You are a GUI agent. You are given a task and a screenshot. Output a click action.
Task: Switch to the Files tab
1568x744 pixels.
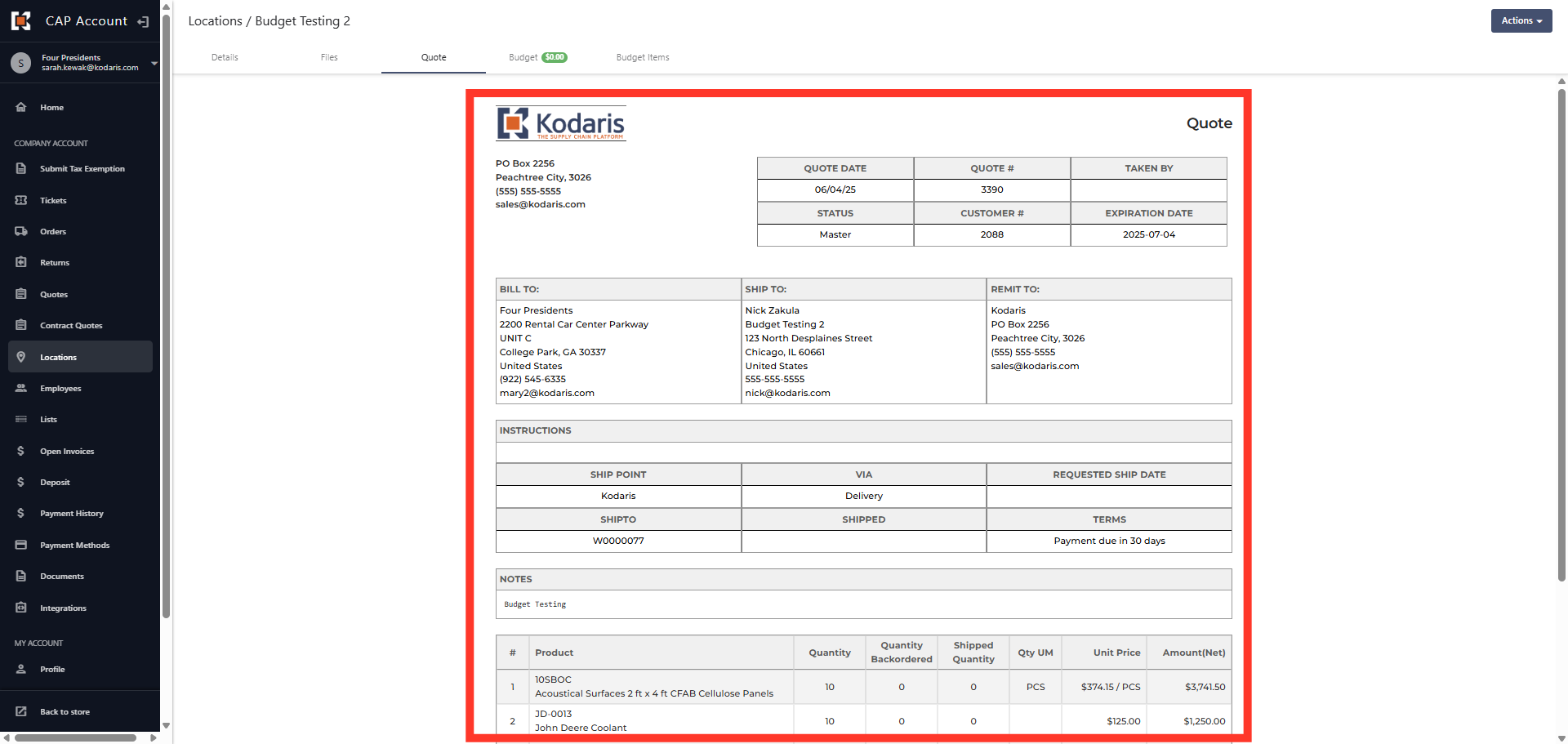pyautogui.click(x=329, y=57)
